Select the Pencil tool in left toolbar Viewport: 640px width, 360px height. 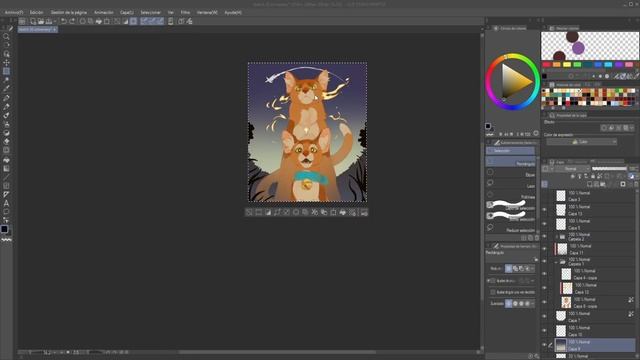(6, 107)
